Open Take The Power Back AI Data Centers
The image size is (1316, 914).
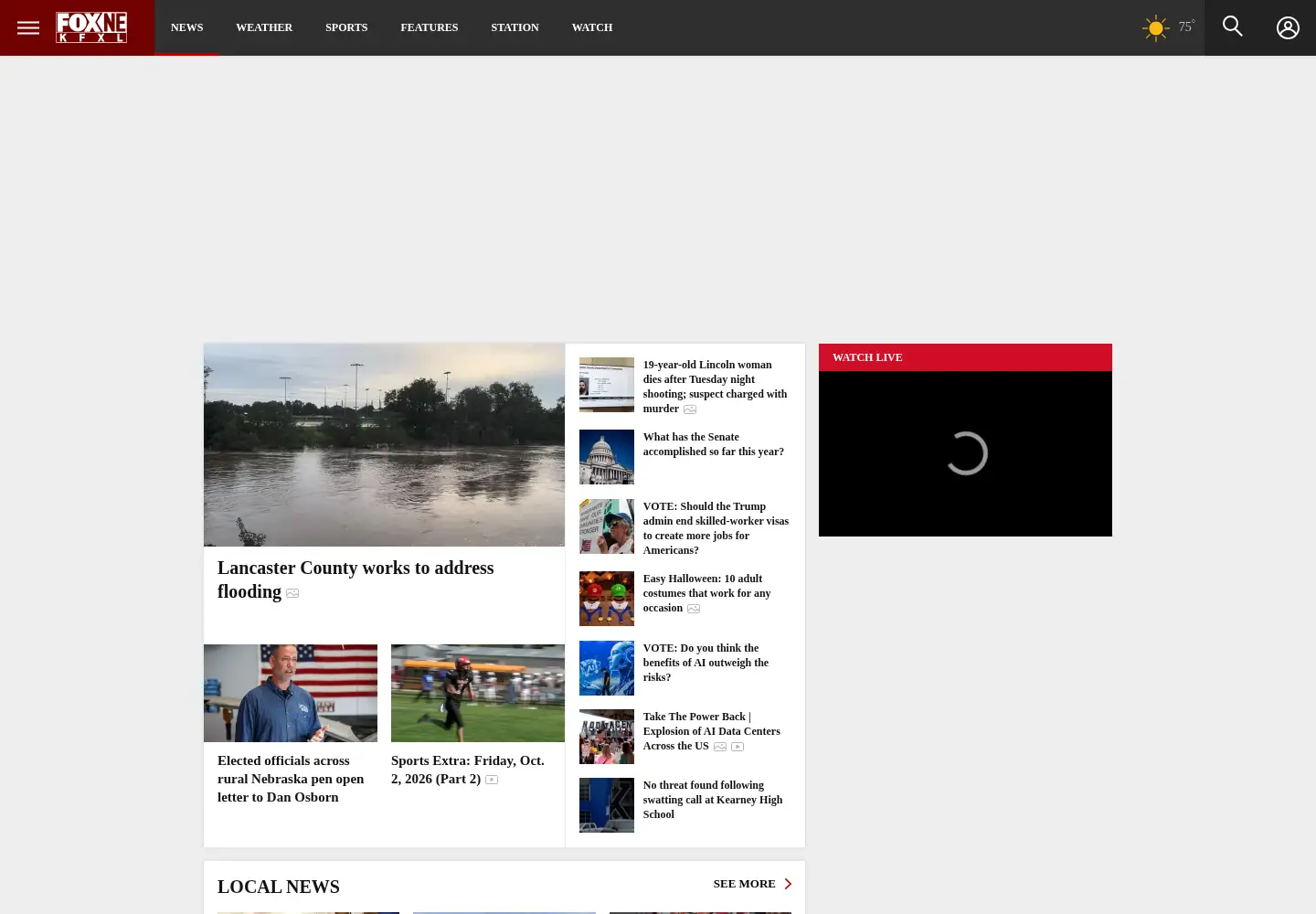point(711,731)
